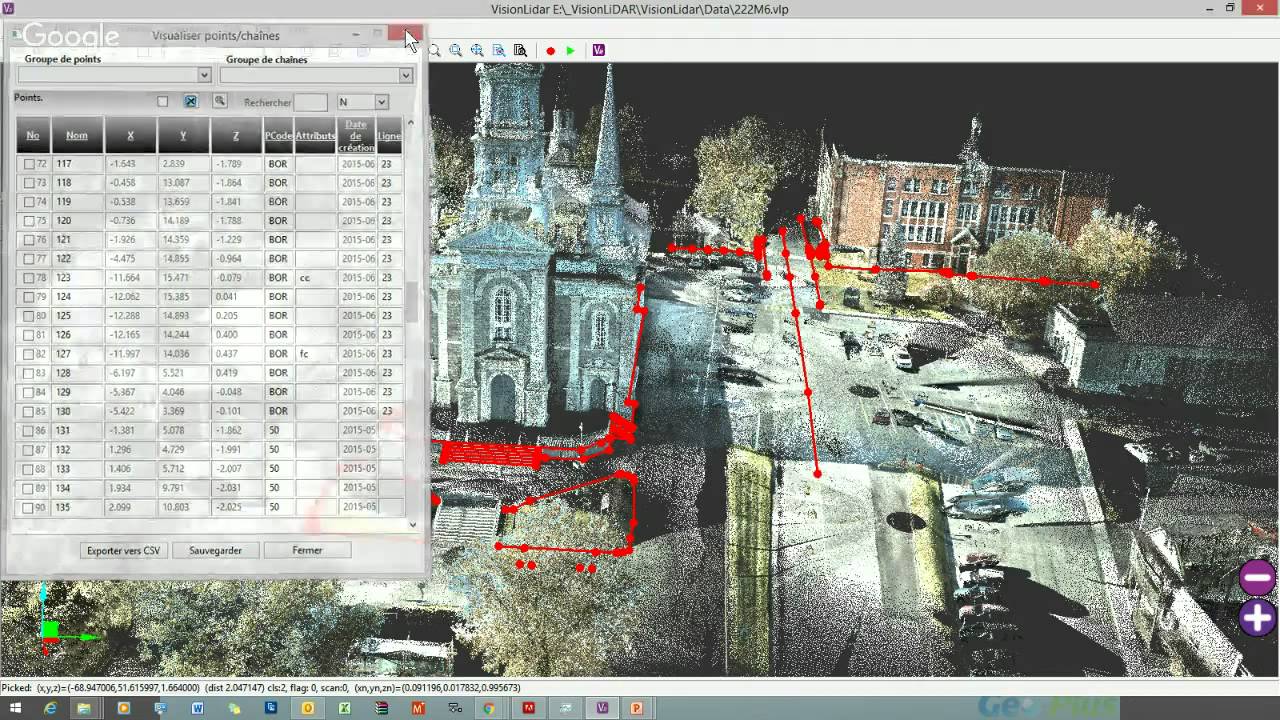Click Y value 13.087 of point 118
1280x720 pixels.
tap(183, 183)
